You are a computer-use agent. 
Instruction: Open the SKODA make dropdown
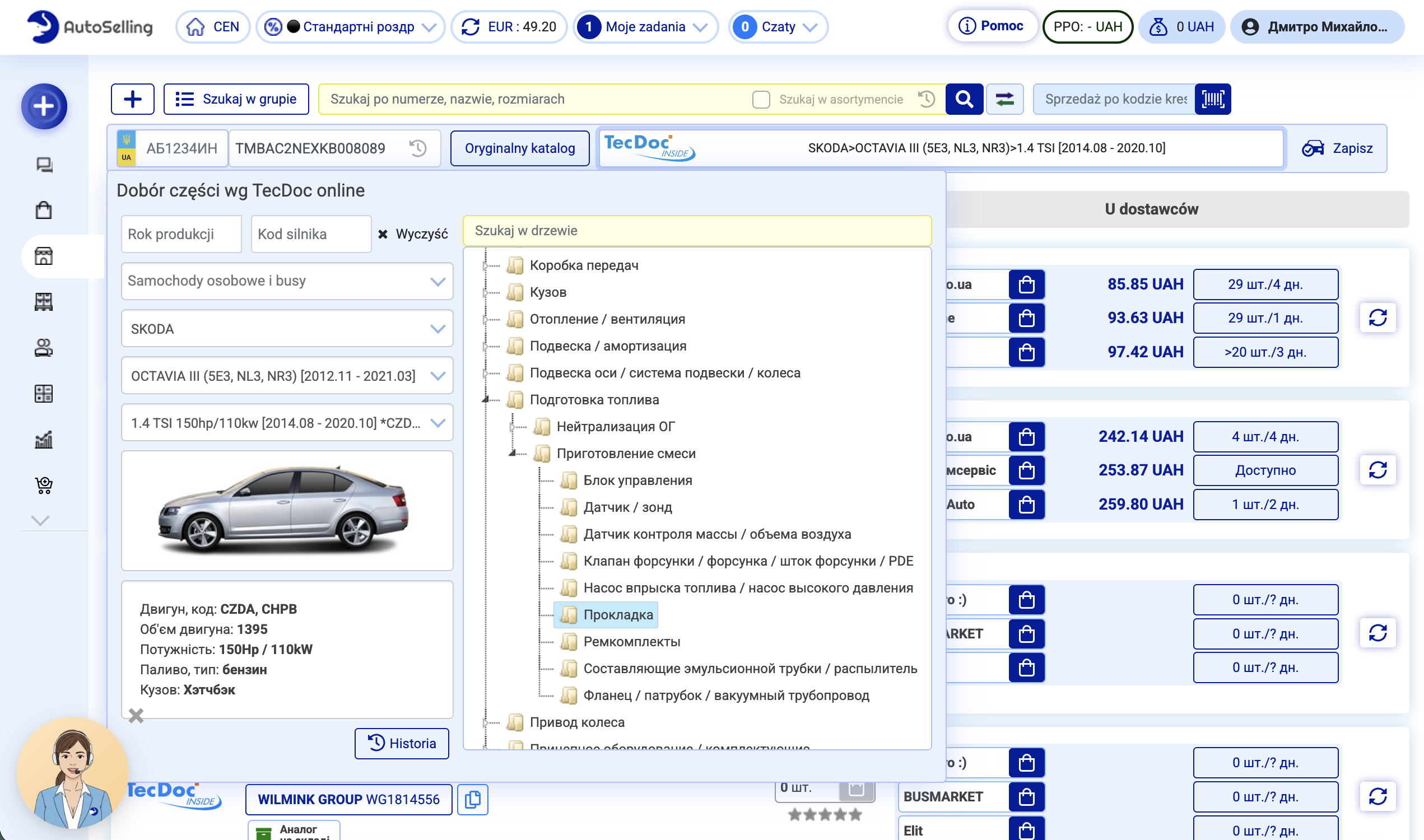tap(286, 329)
